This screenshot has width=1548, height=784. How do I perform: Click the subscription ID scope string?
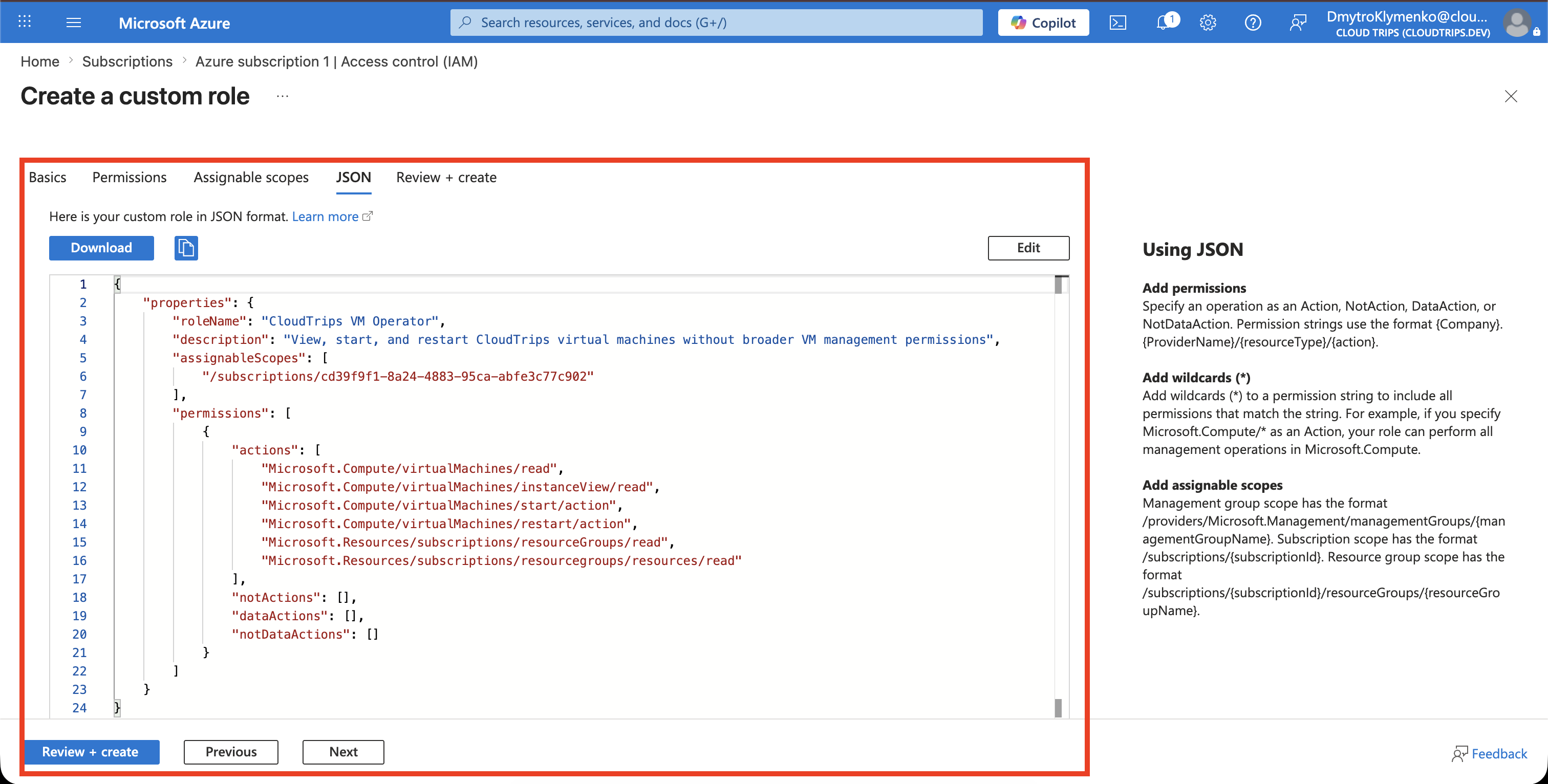(x=398, y=376)
